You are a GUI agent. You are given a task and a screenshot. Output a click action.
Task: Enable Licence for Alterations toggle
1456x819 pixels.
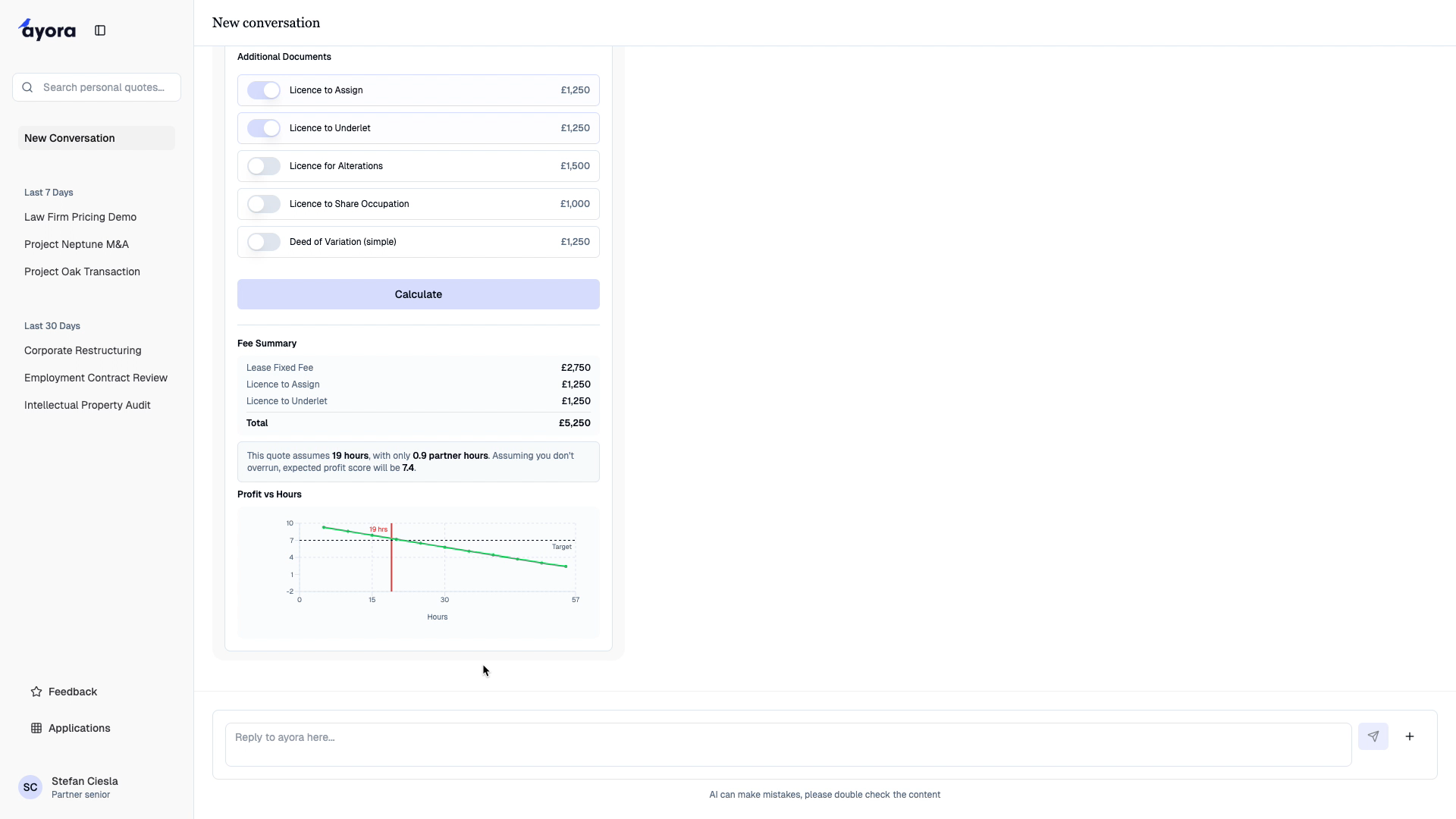coord(264,166)
